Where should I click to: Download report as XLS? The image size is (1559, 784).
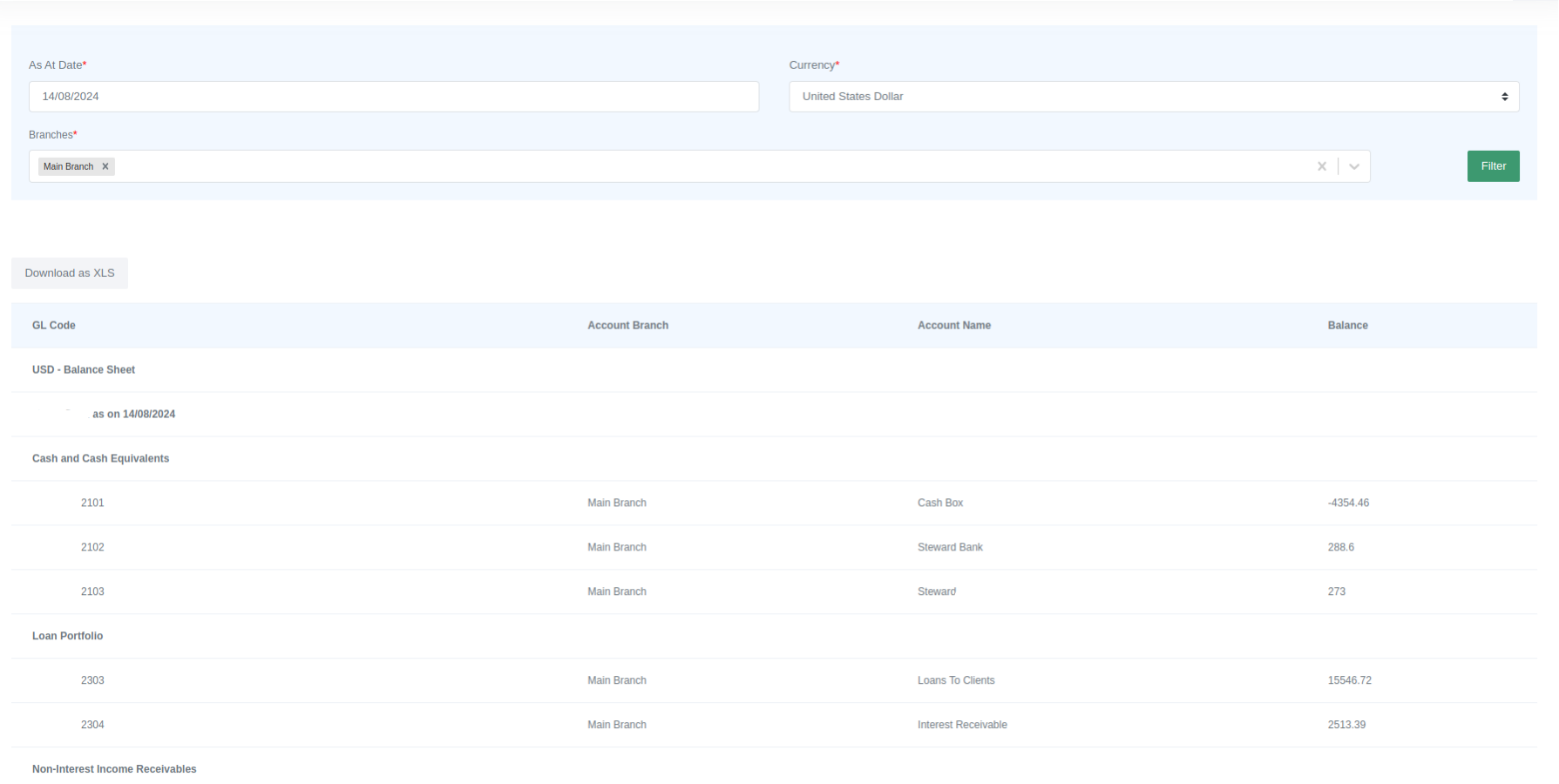click(70, 274)
